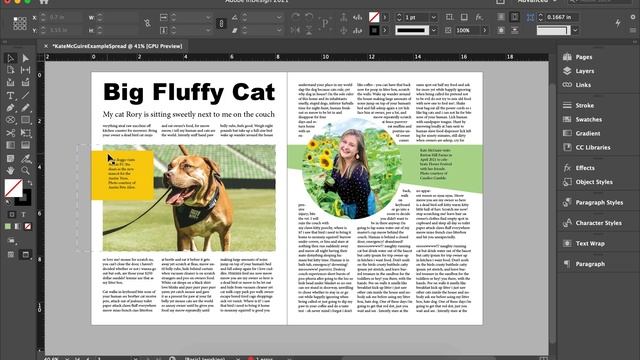Screen dimensions: 640x360
Task: Select the Ellipse Frame tool
Action: [11, 120]
